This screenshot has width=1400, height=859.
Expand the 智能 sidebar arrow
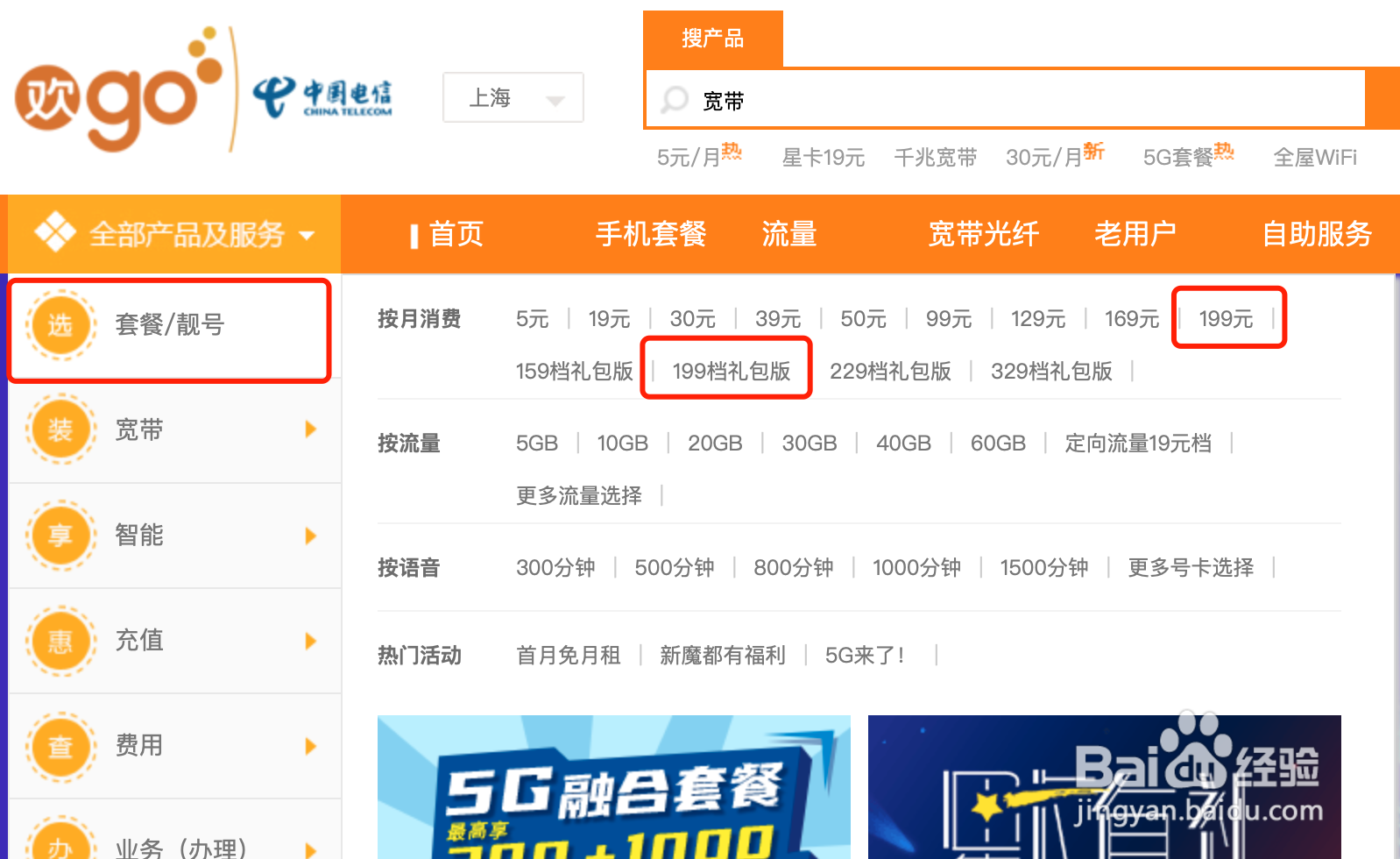(x=310, y=536)
